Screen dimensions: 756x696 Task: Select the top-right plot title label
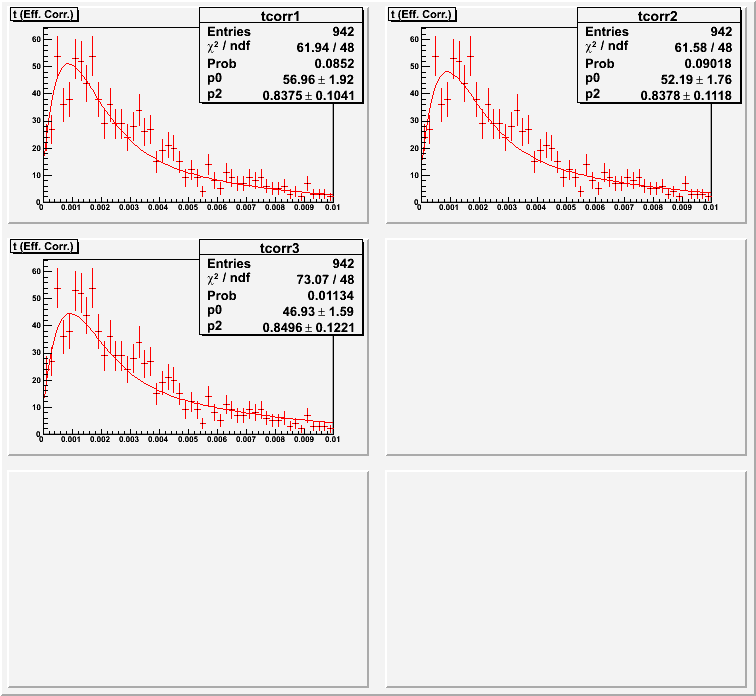pyautogui.click(x=422, y=14)
